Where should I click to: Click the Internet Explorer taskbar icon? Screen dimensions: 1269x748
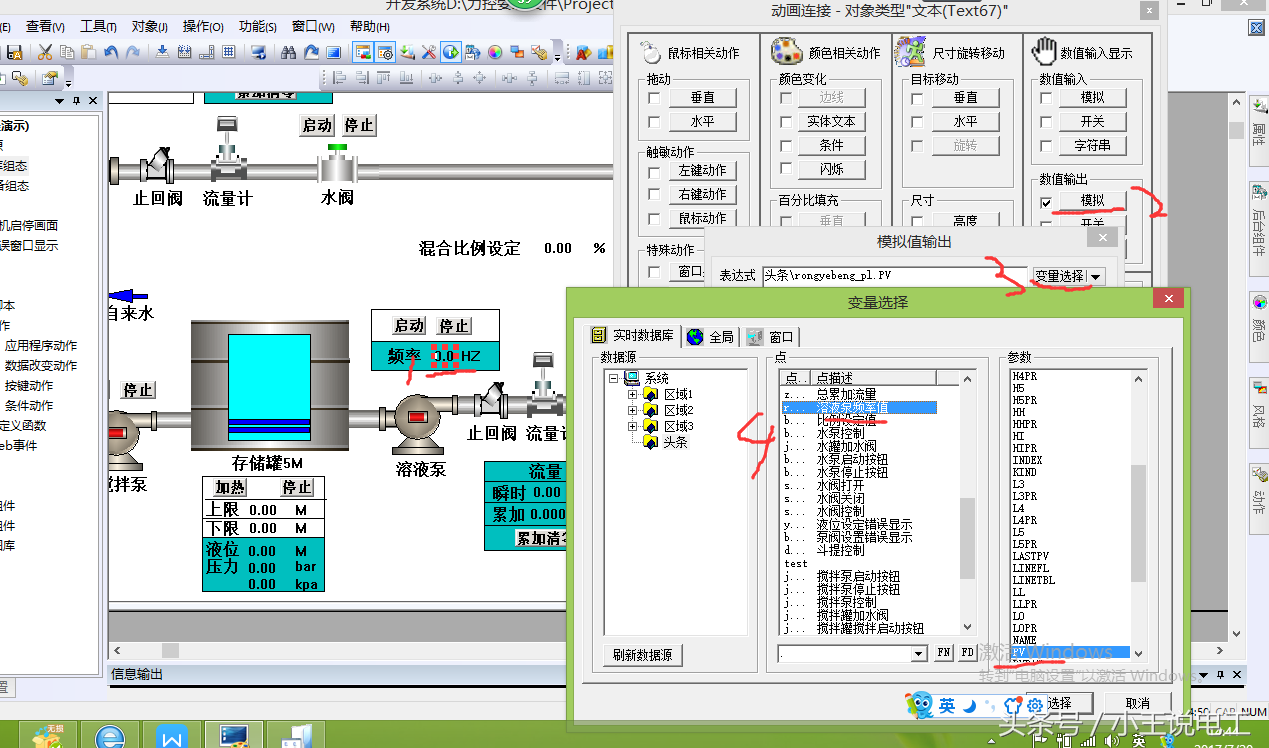[x=112, y=738]
